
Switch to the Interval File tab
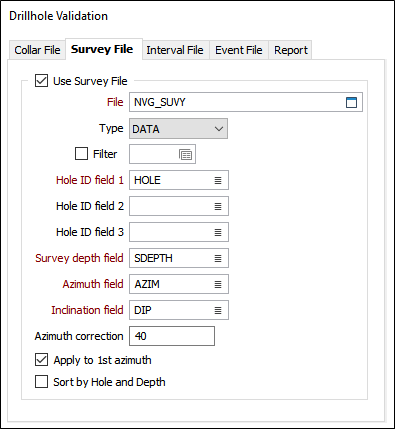[x=175, y=50]
